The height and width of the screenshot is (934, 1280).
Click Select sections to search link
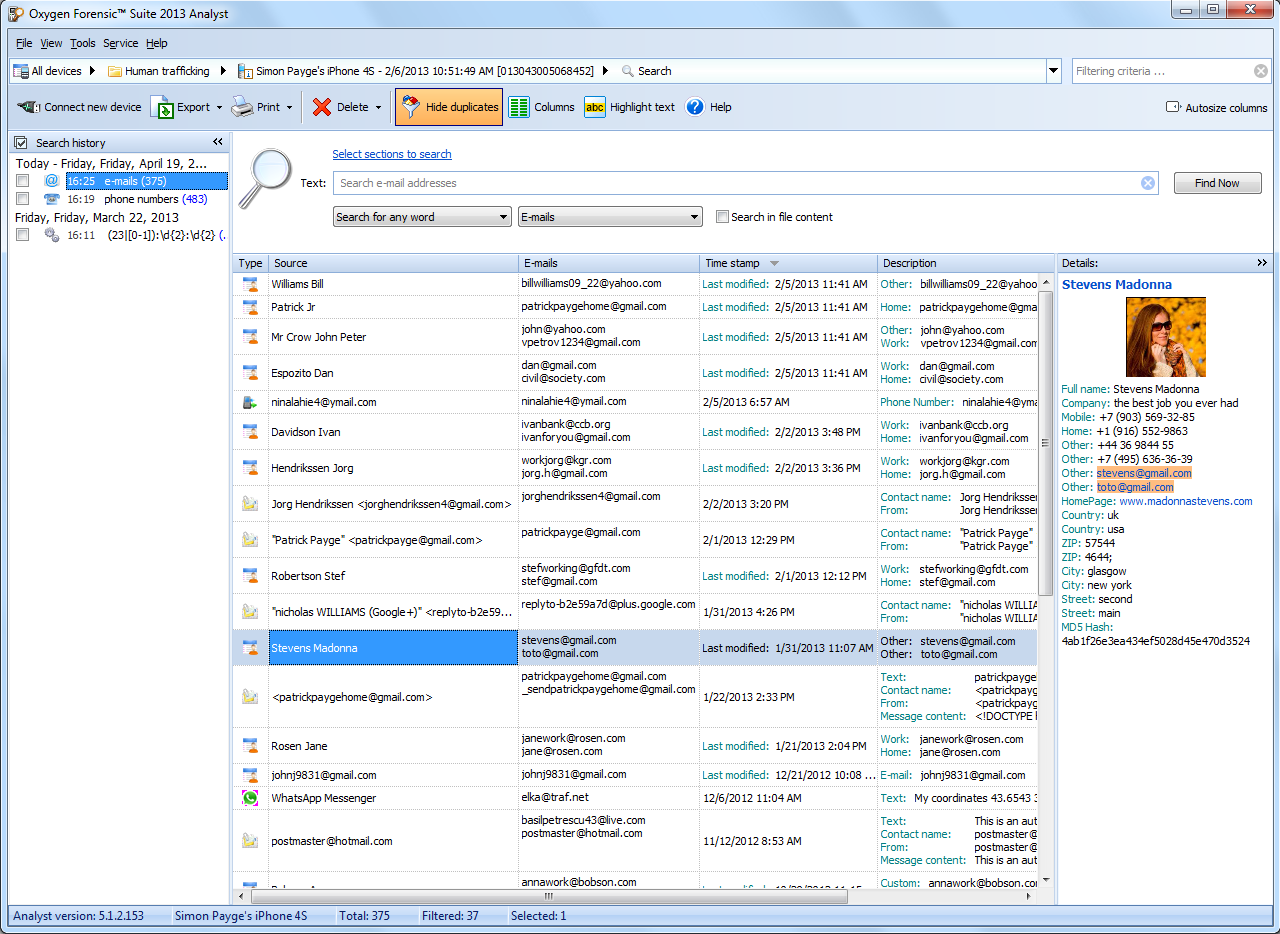click(392, 154)
